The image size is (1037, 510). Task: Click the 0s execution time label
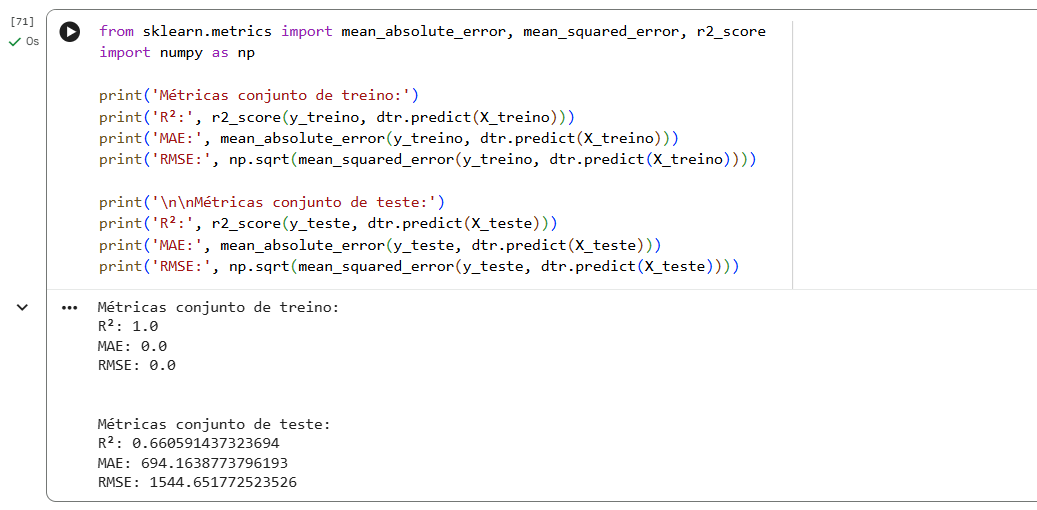click(x=33, y=42)
